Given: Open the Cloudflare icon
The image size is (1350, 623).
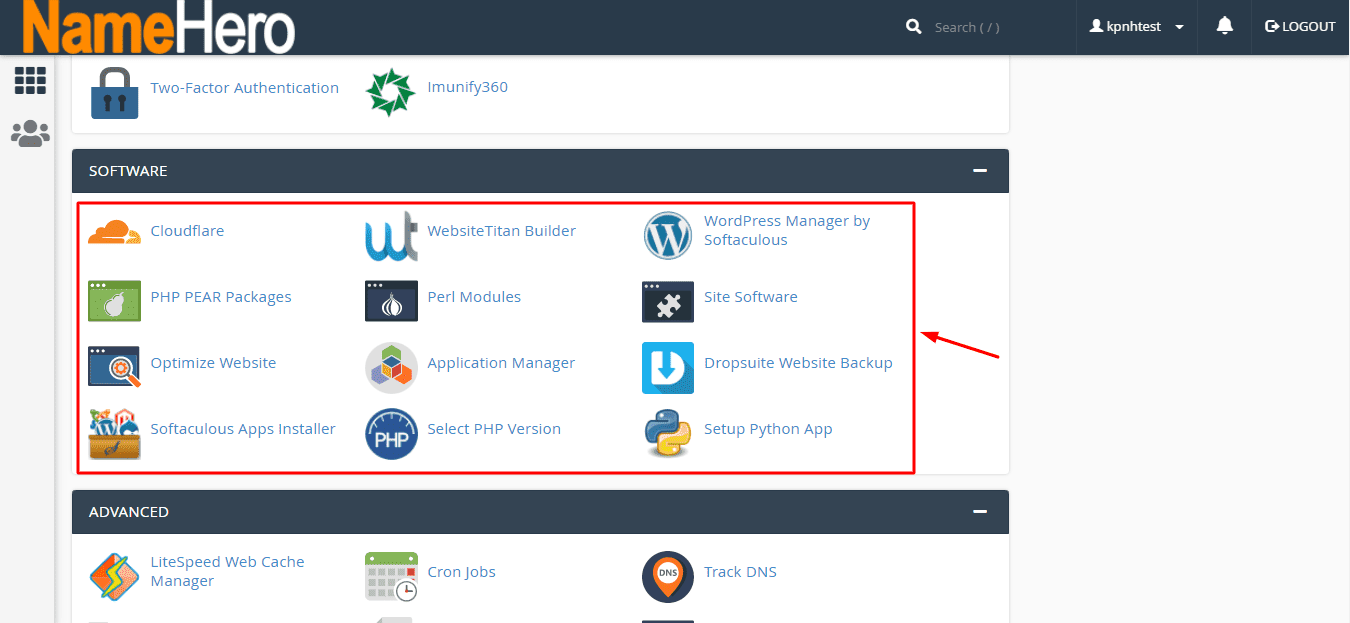Looking at the screenshot, I should point(114,232).
